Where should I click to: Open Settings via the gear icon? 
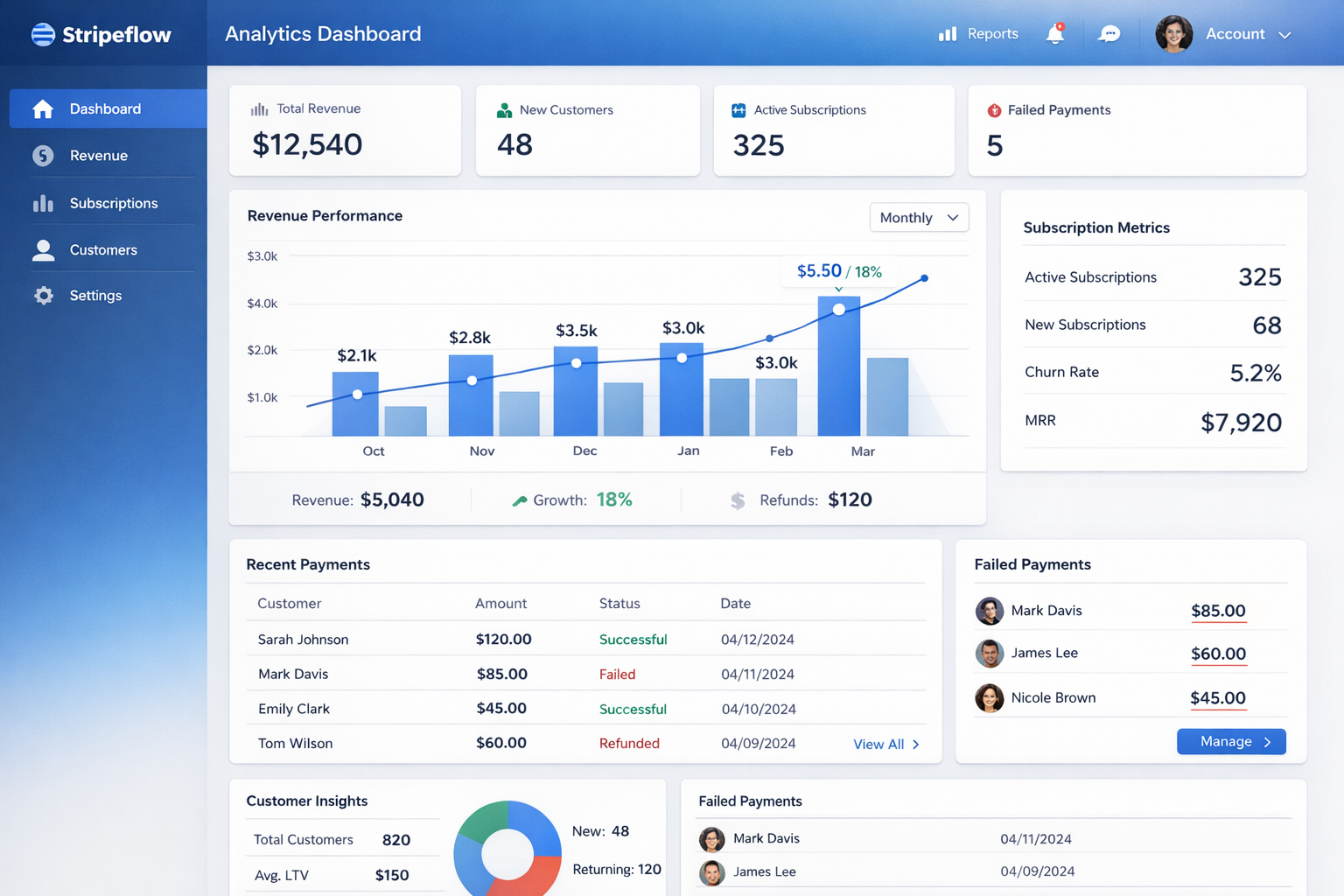click(43, 296)
